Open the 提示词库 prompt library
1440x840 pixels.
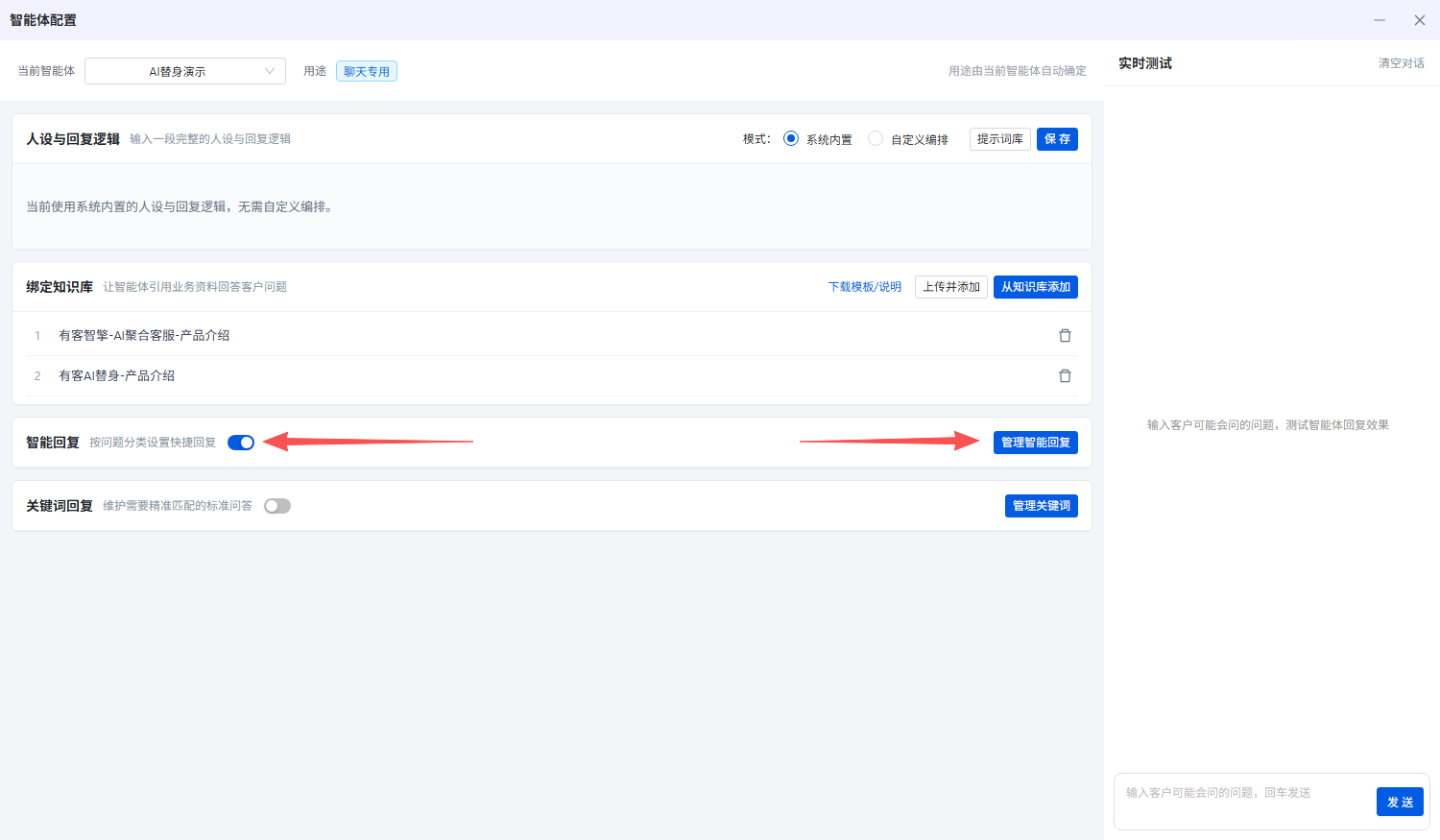[x=1000, y=139]
